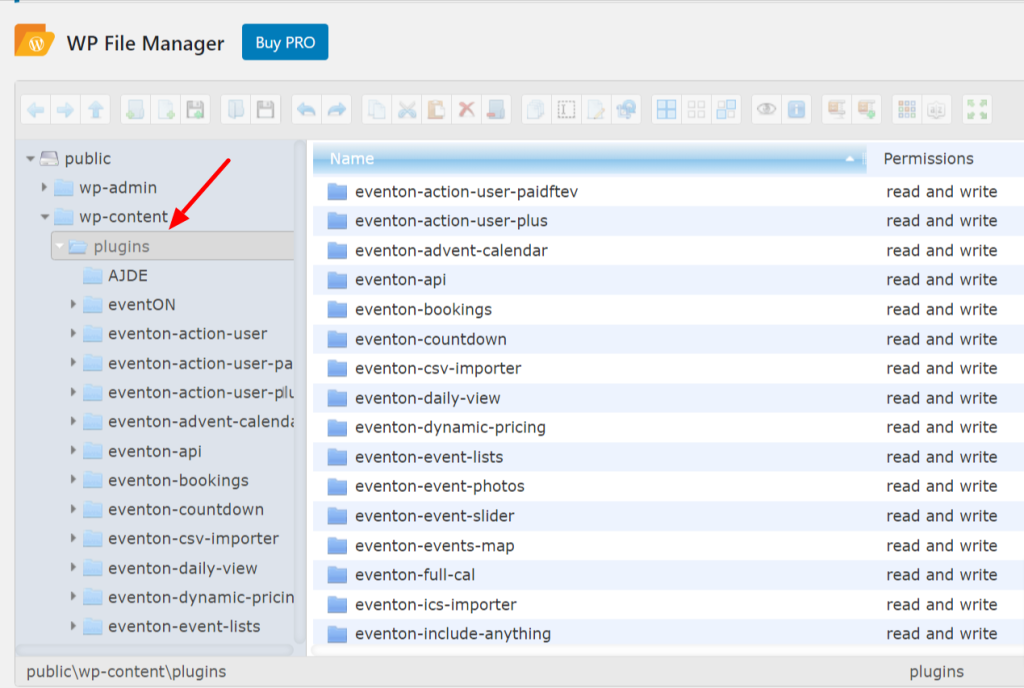
Task: Click the Select all icon
Action: 666,110
